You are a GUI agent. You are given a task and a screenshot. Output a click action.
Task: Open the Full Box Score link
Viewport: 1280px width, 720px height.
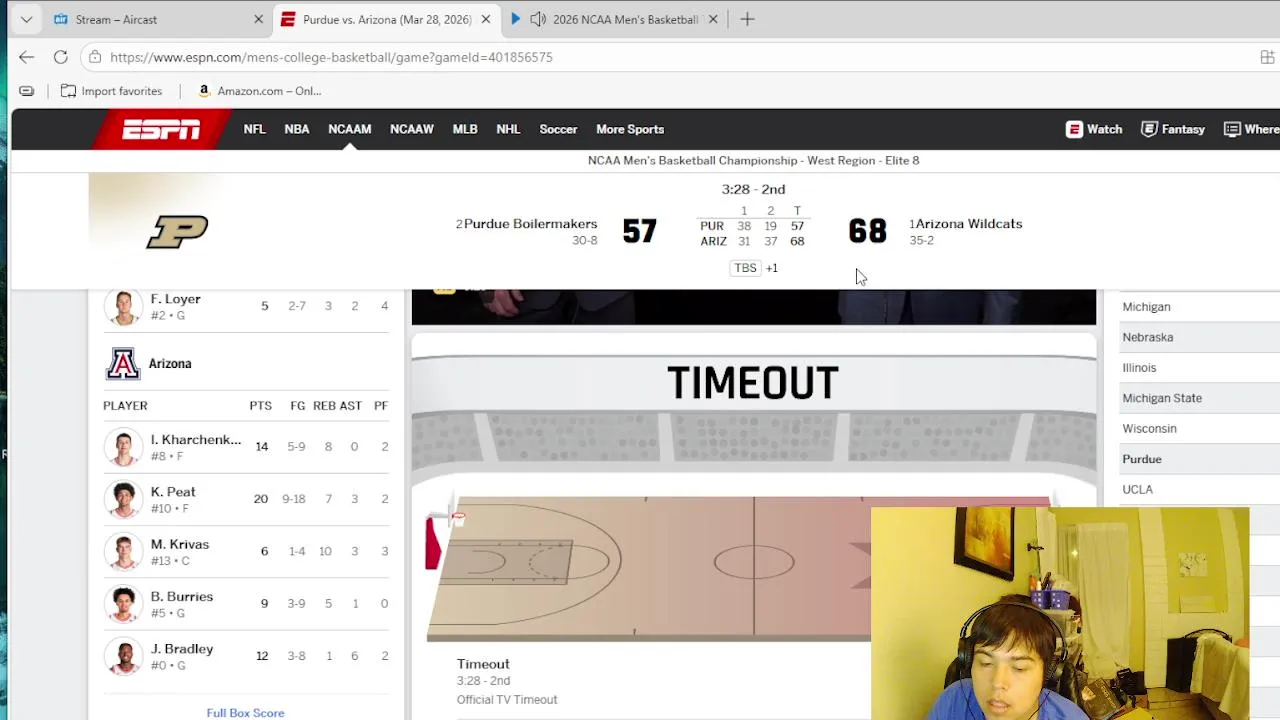(245, 713)
